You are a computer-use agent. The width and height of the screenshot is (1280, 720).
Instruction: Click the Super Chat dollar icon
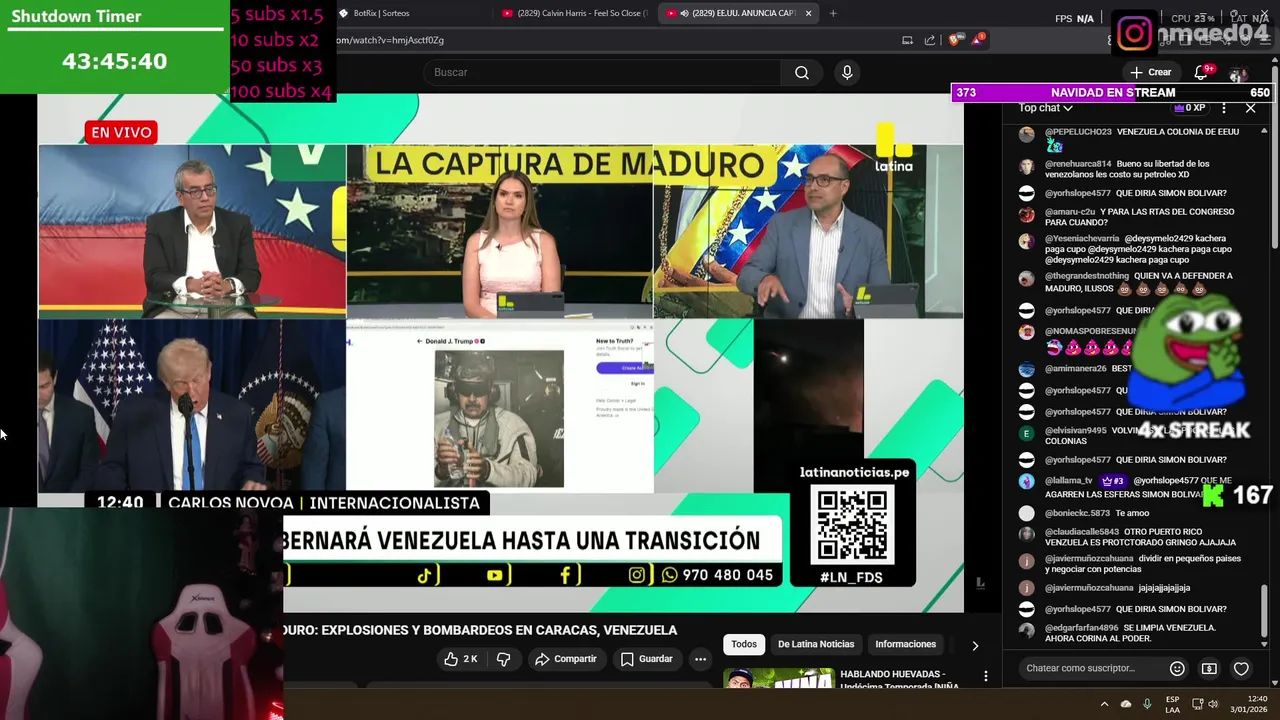1209,668
